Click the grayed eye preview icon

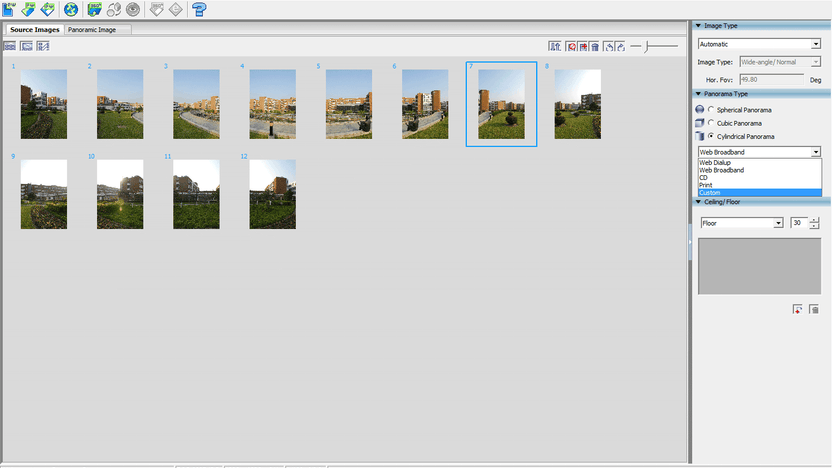click(133, 9)
